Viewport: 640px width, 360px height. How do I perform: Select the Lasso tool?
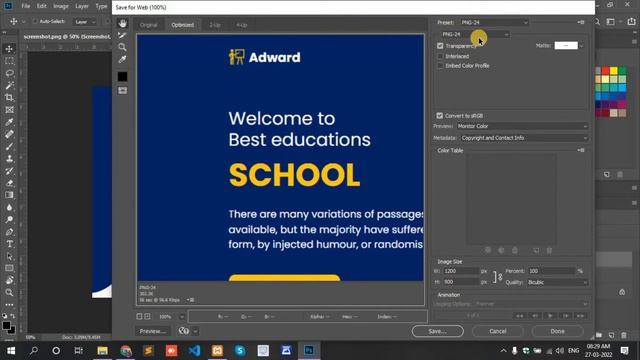(x=9, y=73)
